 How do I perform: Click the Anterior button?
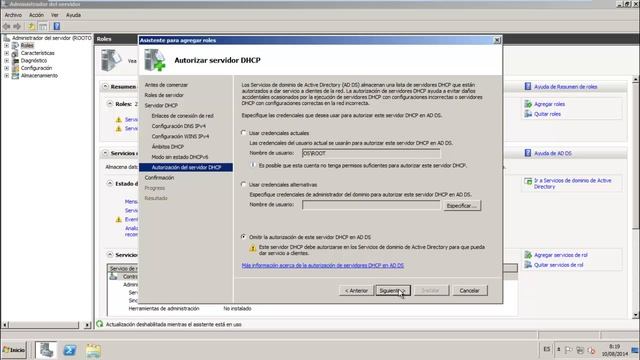pyautogui.click(x=356, y=291)
